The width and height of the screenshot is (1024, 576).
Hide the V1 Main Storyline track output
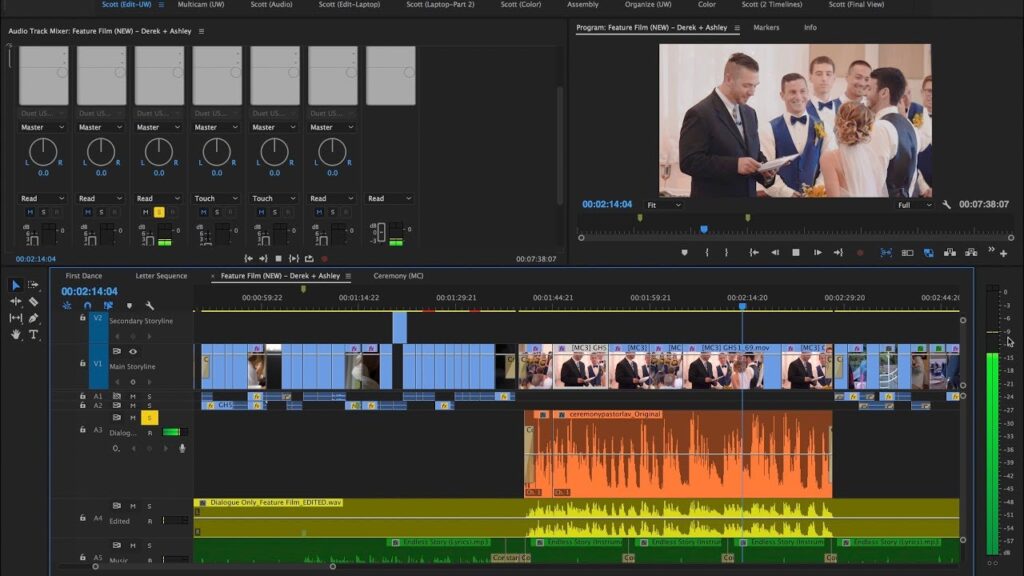pos(133,352)
